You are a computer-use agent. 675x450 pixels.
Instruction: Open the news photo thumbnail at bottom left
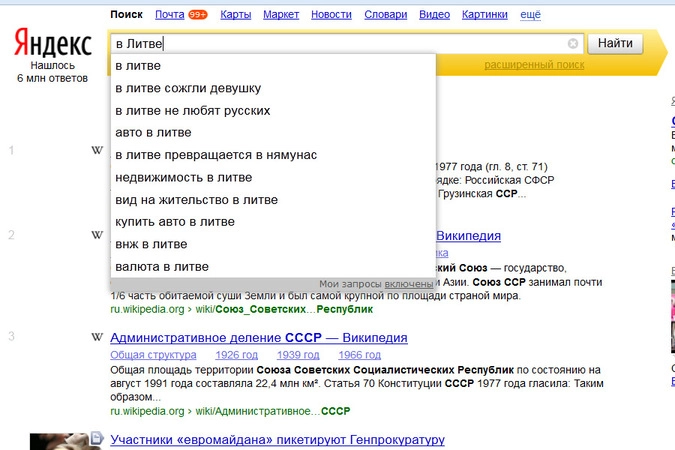click(x=55, y=440)
